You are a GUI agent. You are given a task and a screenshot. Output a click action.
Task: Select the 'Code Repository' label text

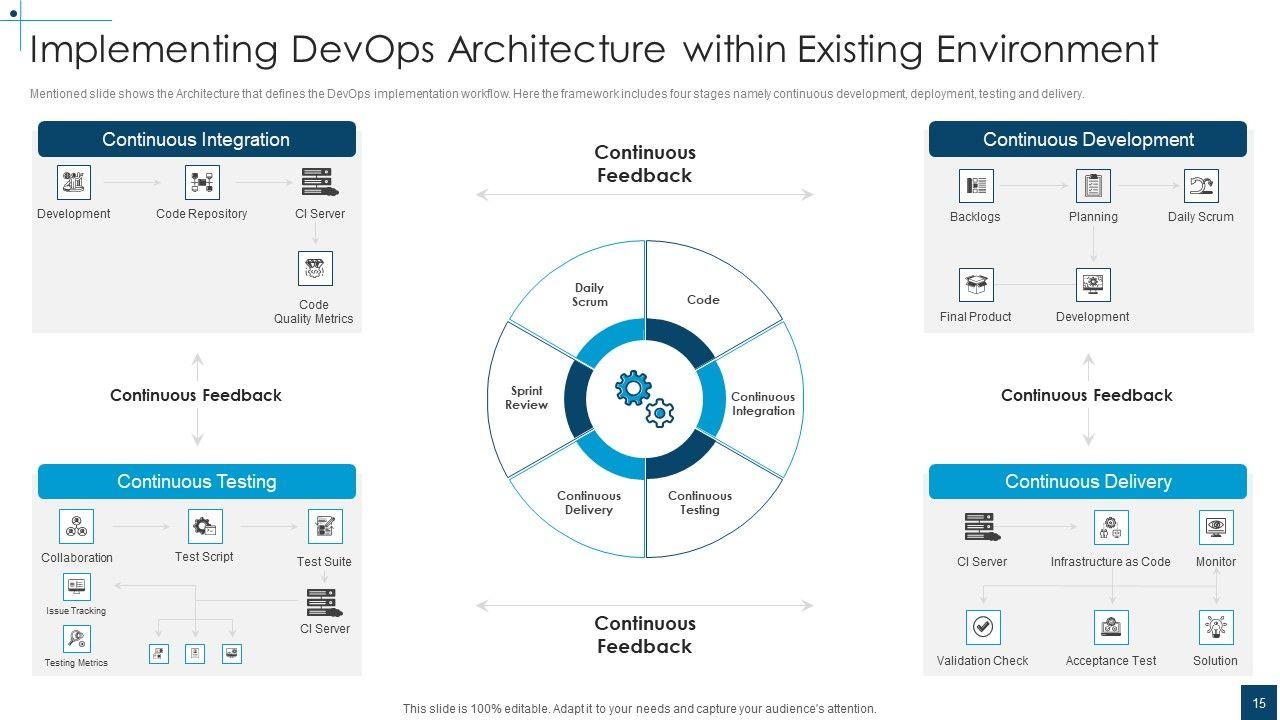tap(202, 214)
